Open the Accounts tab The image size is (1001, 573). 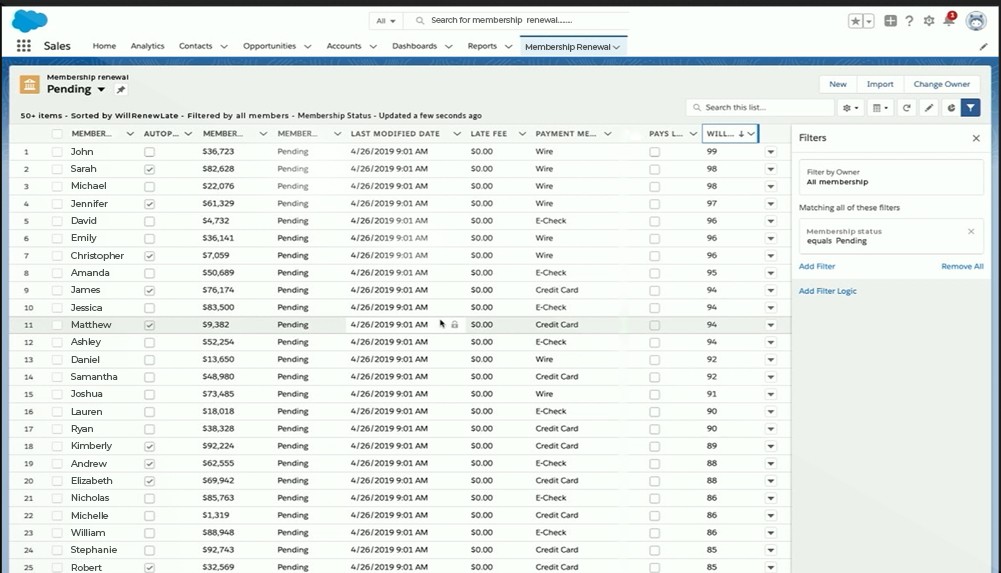coord(343,46)
